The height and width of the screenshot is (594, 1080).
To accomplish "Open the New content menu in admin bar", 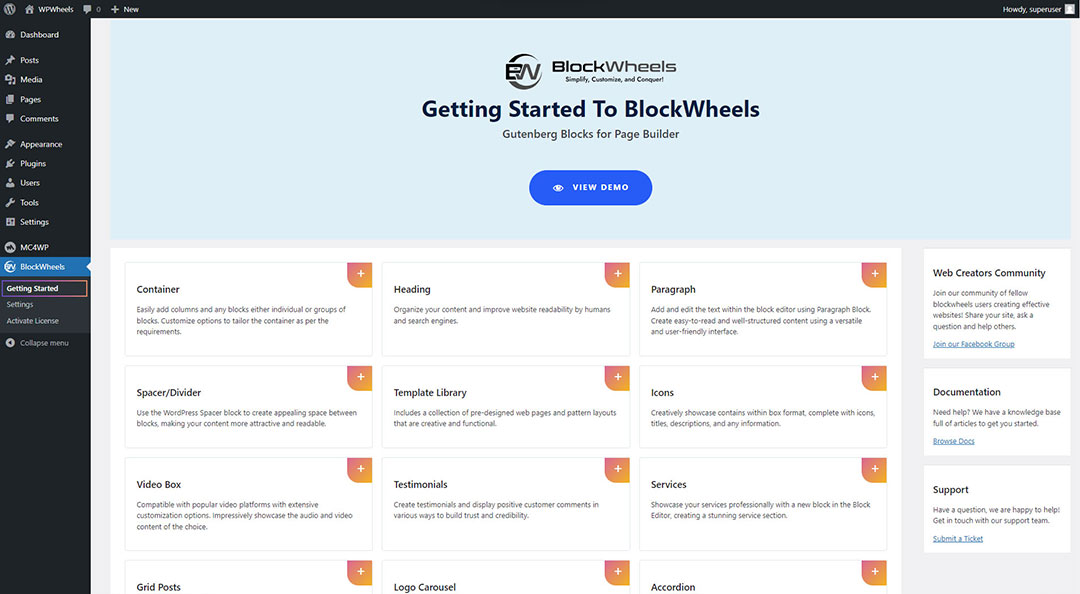I will click(125, 9).
